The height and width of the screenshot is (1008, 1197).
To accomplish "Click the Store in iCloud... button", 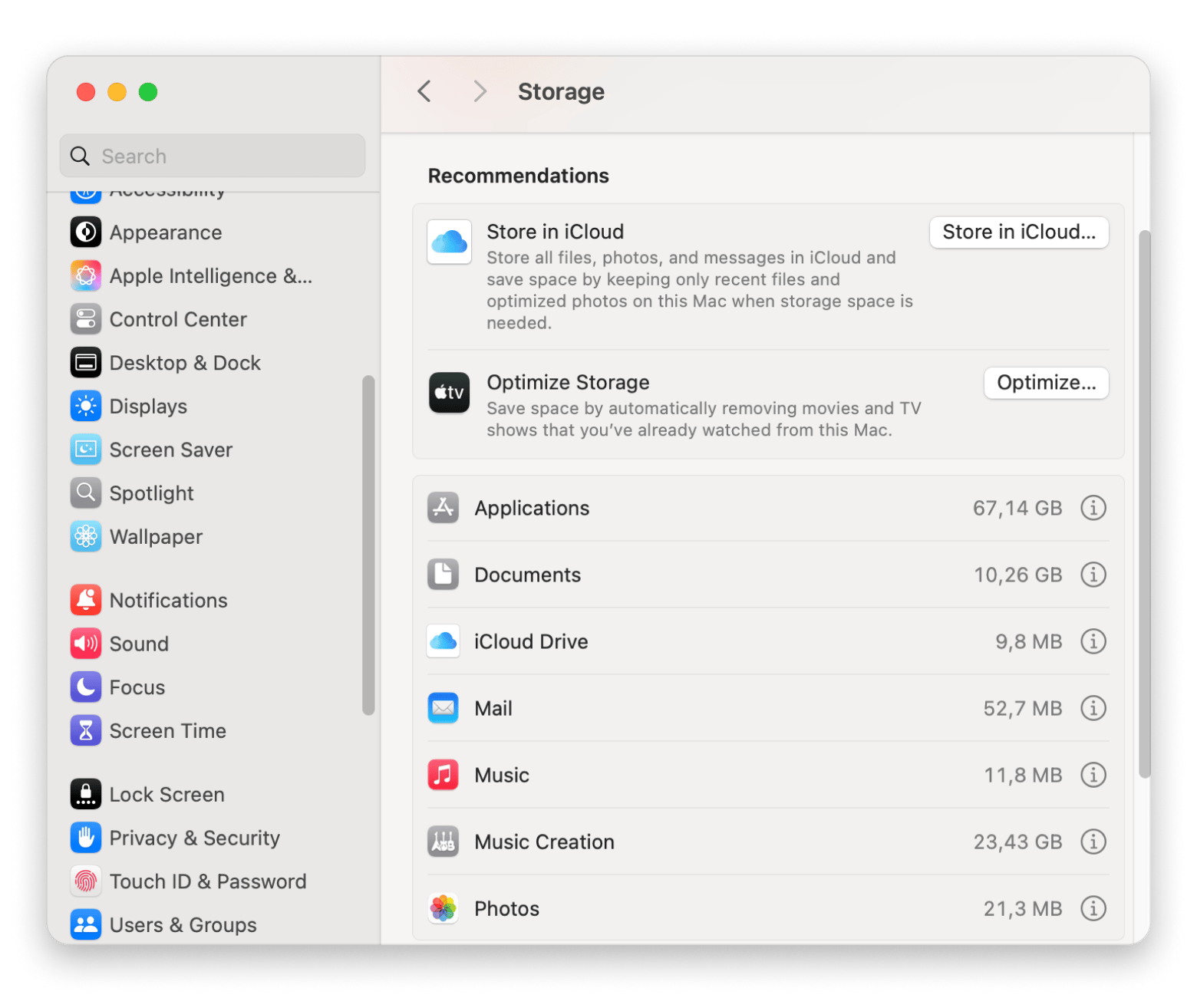I will click(x=1019, y=232).
